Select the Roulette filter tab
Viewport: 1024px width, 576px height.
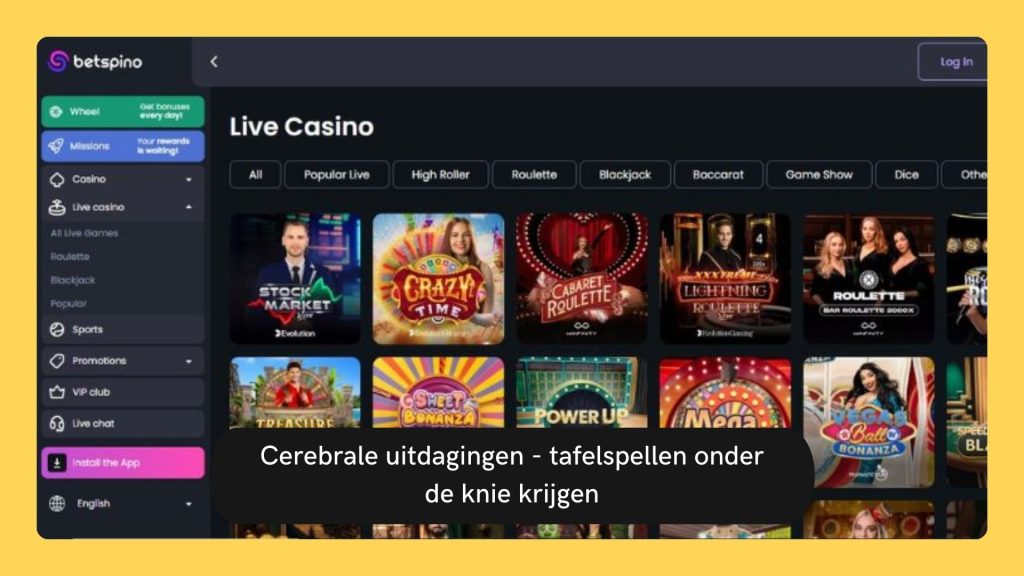(534, 174)
